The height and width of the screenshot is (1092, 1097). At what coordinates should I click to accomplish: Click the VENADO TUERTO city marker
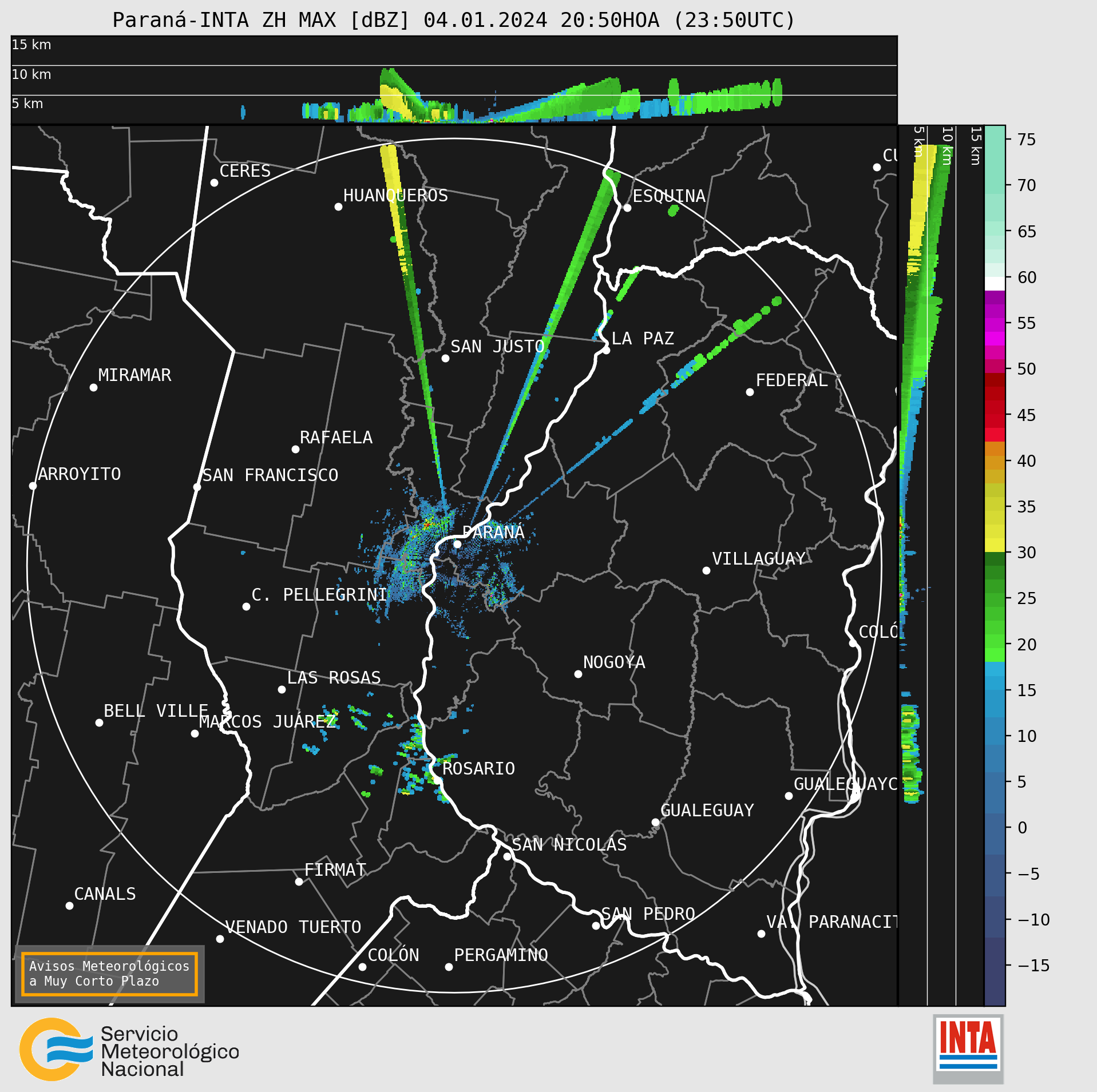click(220, 939)
